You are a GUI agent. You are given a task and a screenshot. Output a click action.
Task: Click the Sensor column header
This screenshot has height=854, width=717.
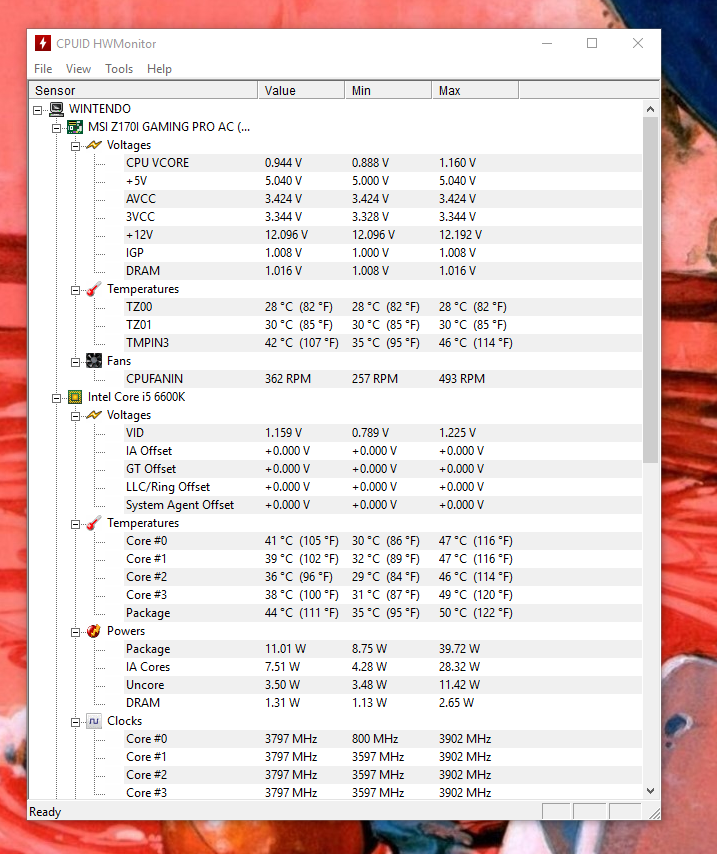[143, 90]
